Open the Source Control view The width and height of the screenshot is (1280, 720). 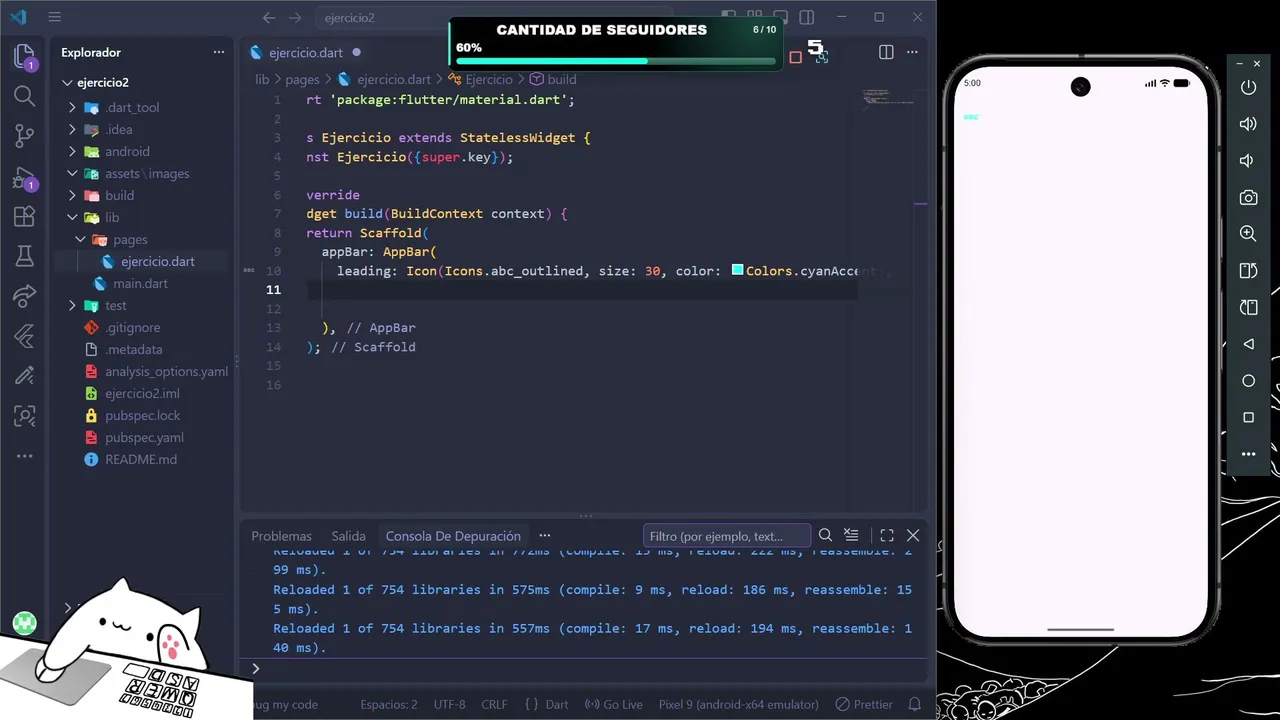coord(24,136)
